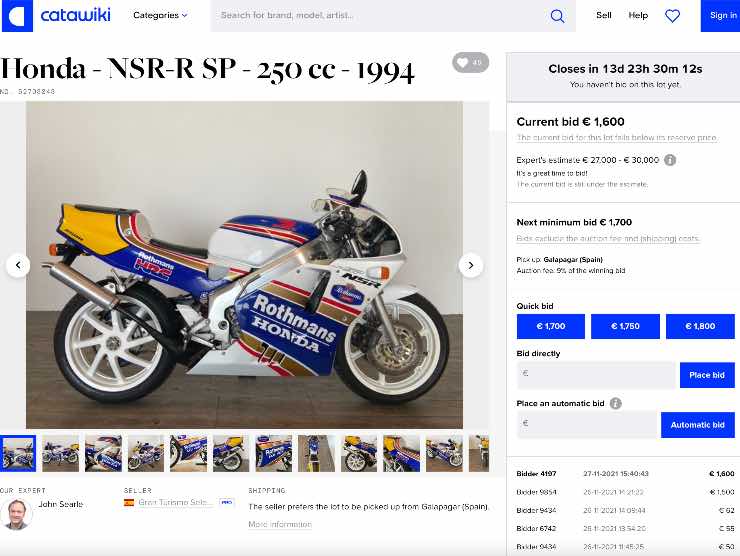740x556 pixels.
Task: Focus the Bid directly amount field
Action: point(597,375)
